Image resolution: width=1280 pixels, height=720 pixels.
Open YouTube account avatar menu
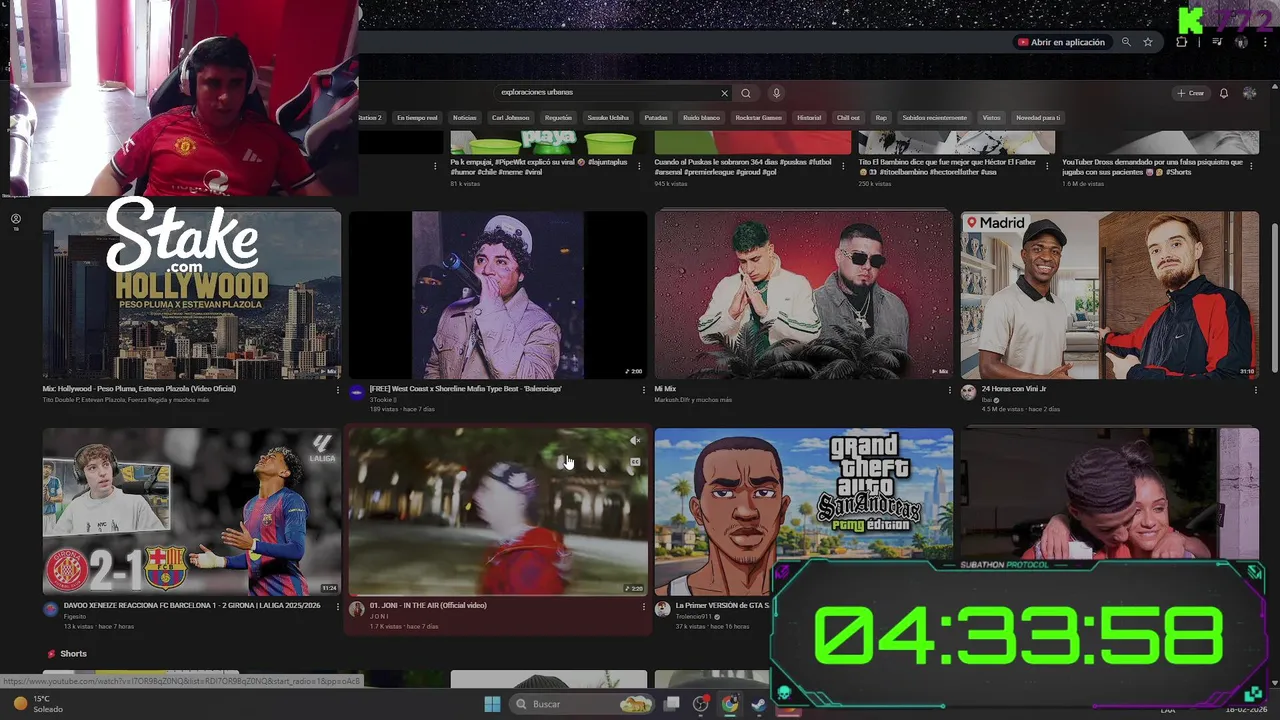coord(1249,93)
